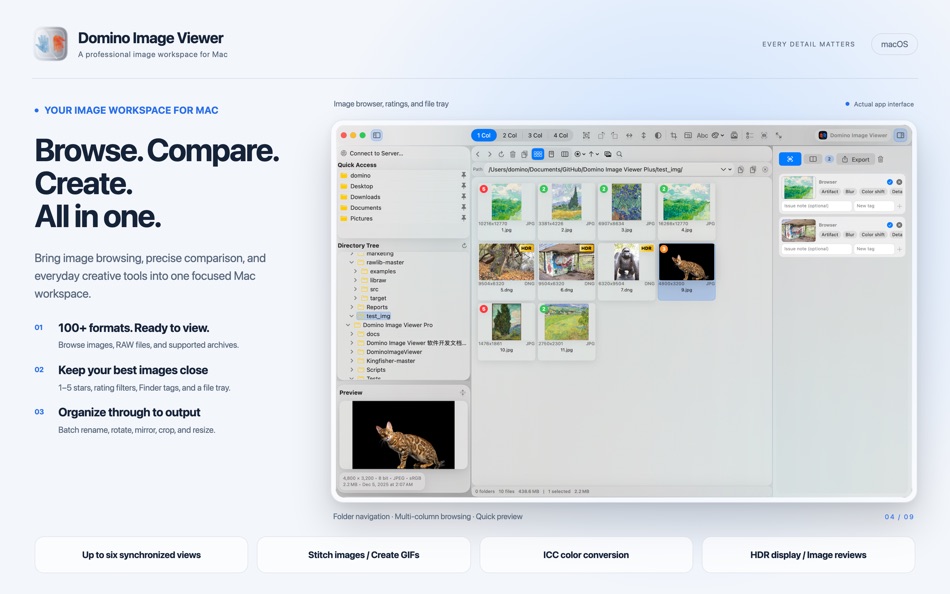Click the second item's Color shift tag
The height and width of the screenshot is (594, 950).
click(872, 235)
